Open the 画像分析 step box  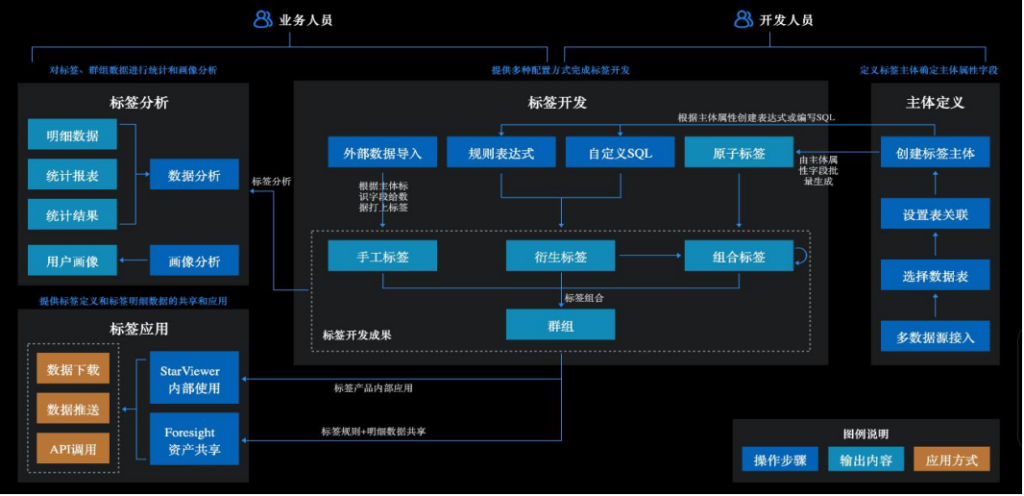[x=195, y=260]
